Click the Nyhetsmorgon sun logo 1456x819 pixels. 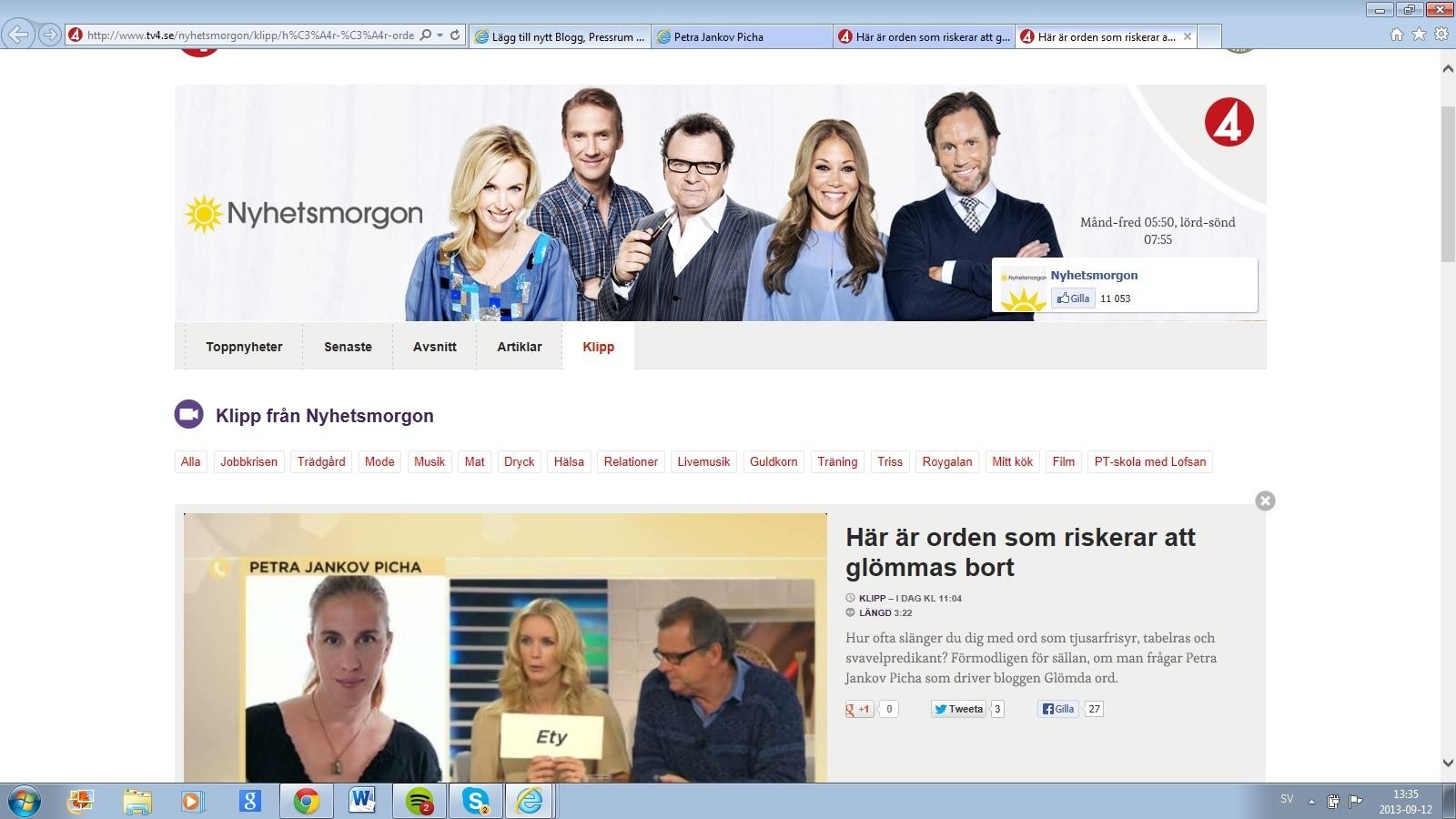point(303,214)
